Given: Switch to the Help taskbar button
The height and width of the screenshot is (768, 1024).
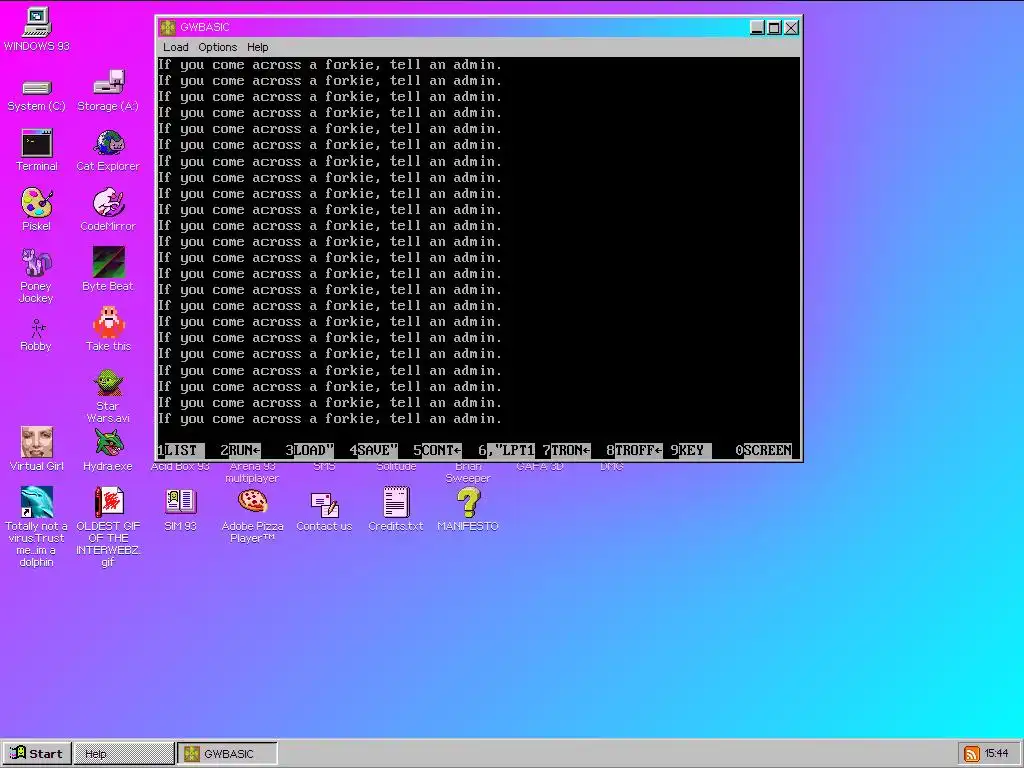Looking at the screenshot, I should 124,754.
